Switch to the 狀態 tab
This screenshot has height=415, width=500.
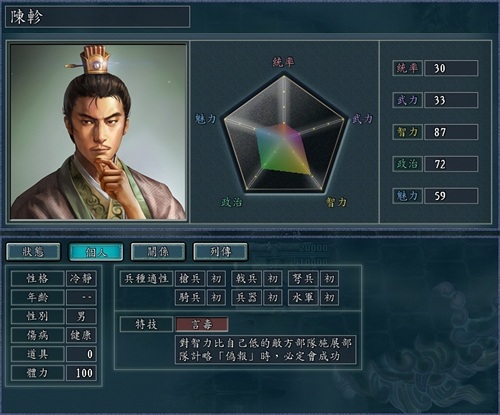pos(33,252)
